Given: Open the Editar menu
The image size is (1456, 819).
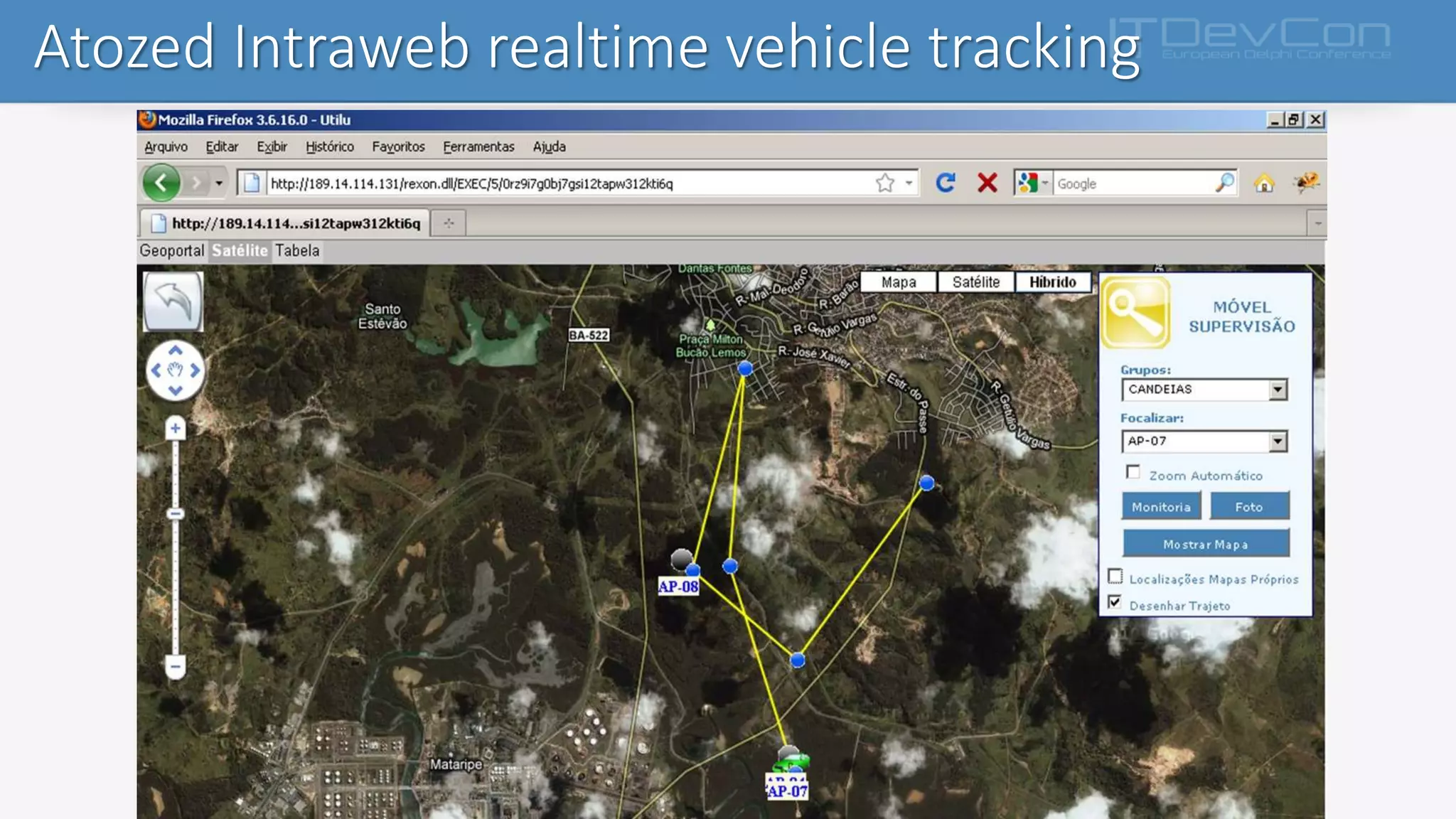Looking at the screenshot, I should pyautogui.click(x=222, y=146).
